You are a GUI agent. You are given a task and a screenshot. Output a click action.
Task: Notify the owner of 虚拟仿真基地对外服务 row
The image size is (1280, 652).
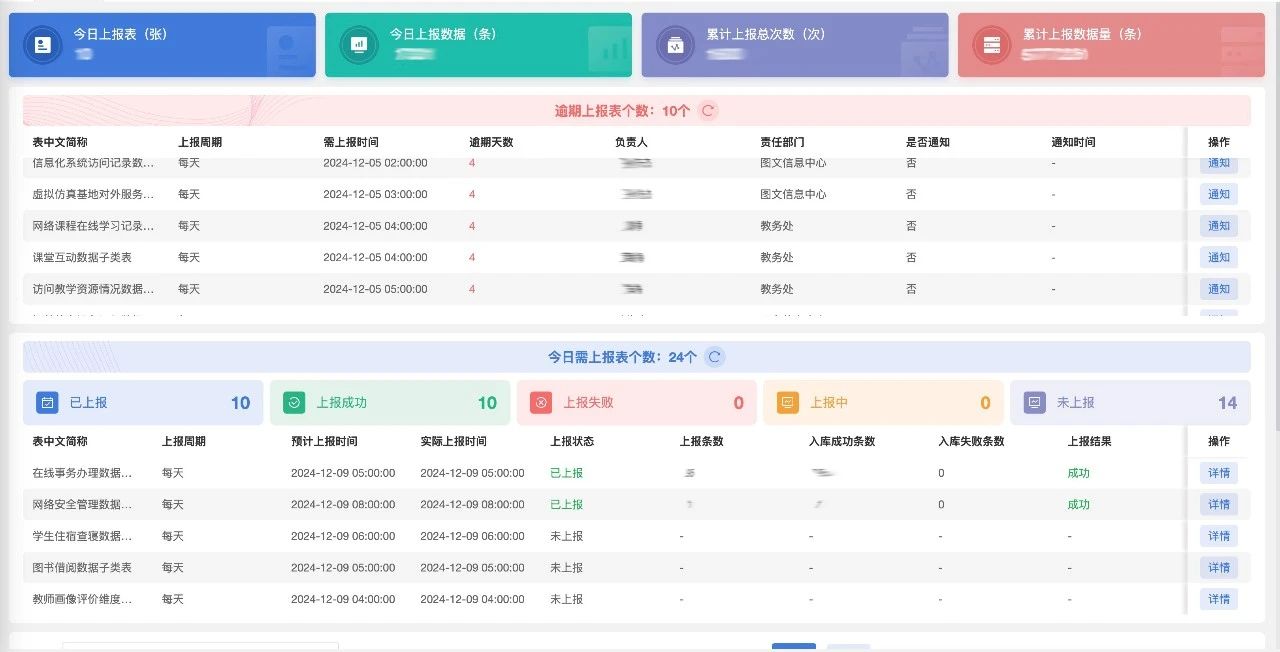(x=1218, y=194)
